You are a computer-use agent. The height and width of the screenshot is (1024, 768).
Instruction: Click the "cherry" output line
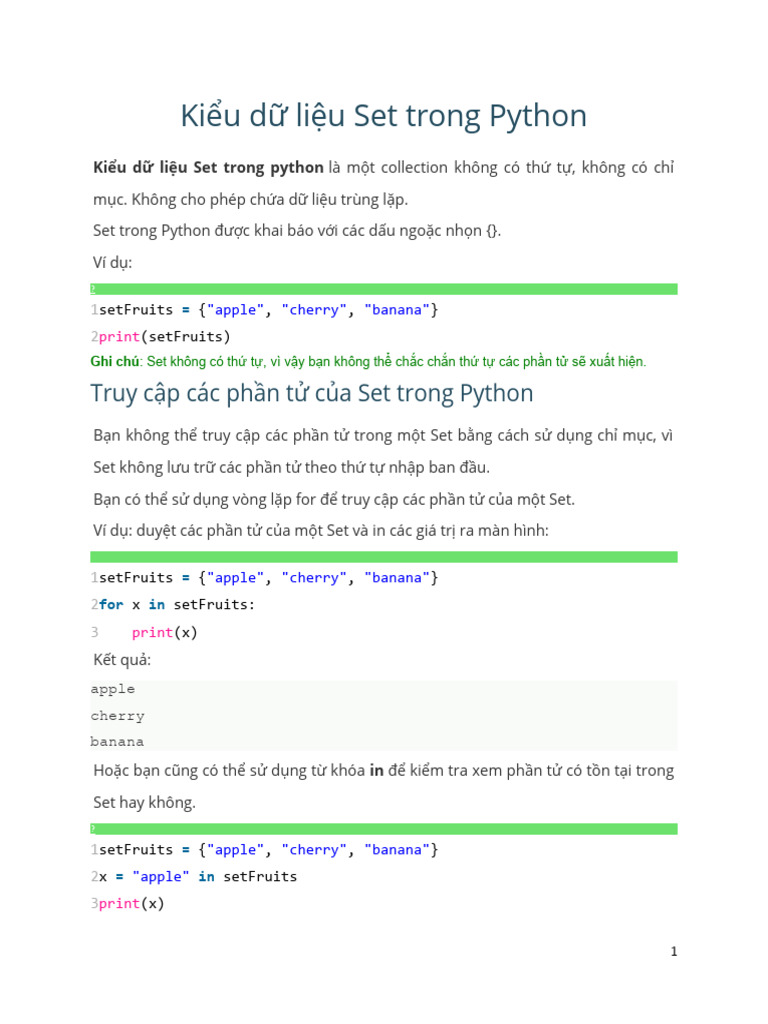[118, 716]
